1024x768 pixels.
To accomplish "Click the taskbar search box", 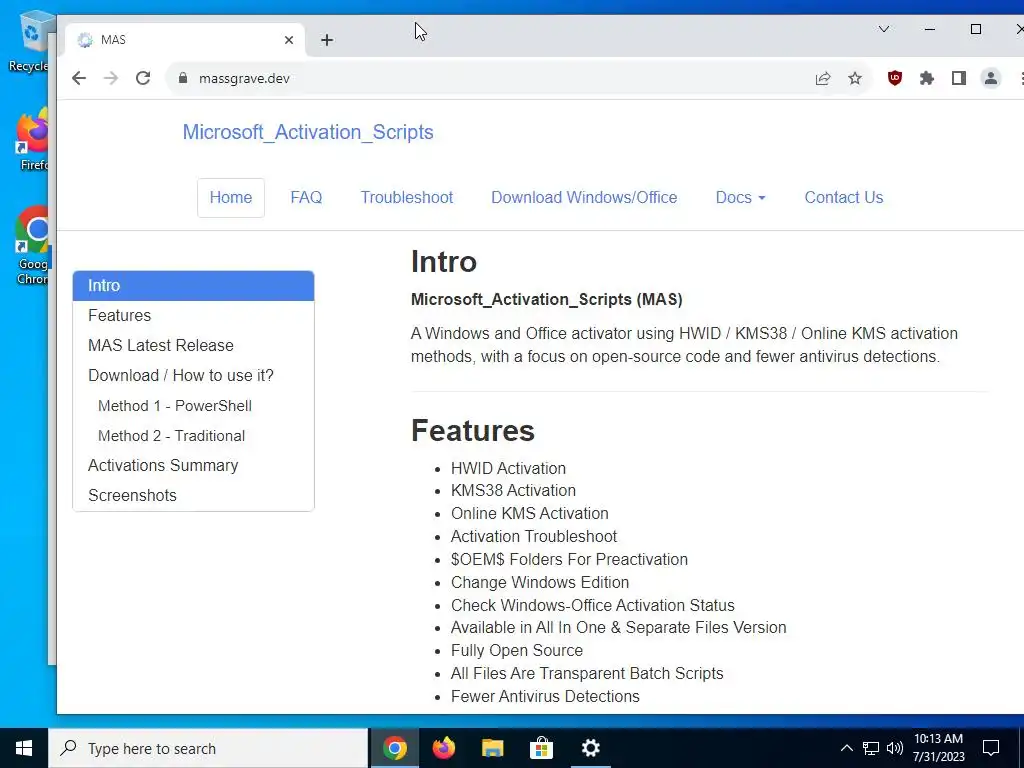I will click(x=208, y=748).
